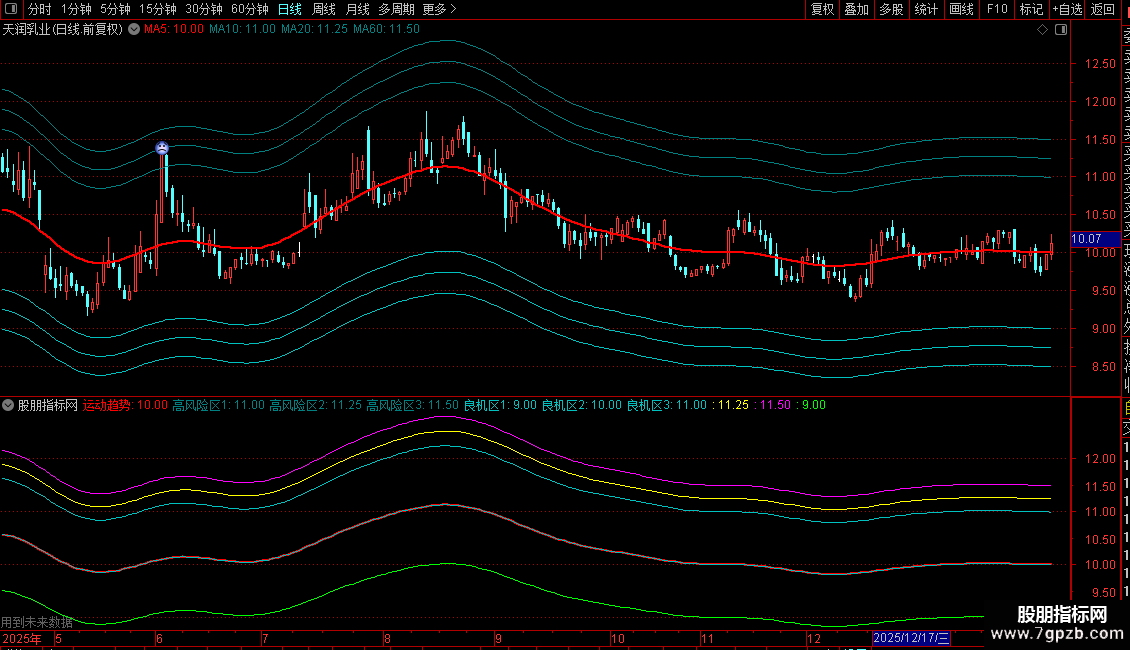Switch to the 月线 monthly period
1130x650 pixels.
[x=357, y=9]
